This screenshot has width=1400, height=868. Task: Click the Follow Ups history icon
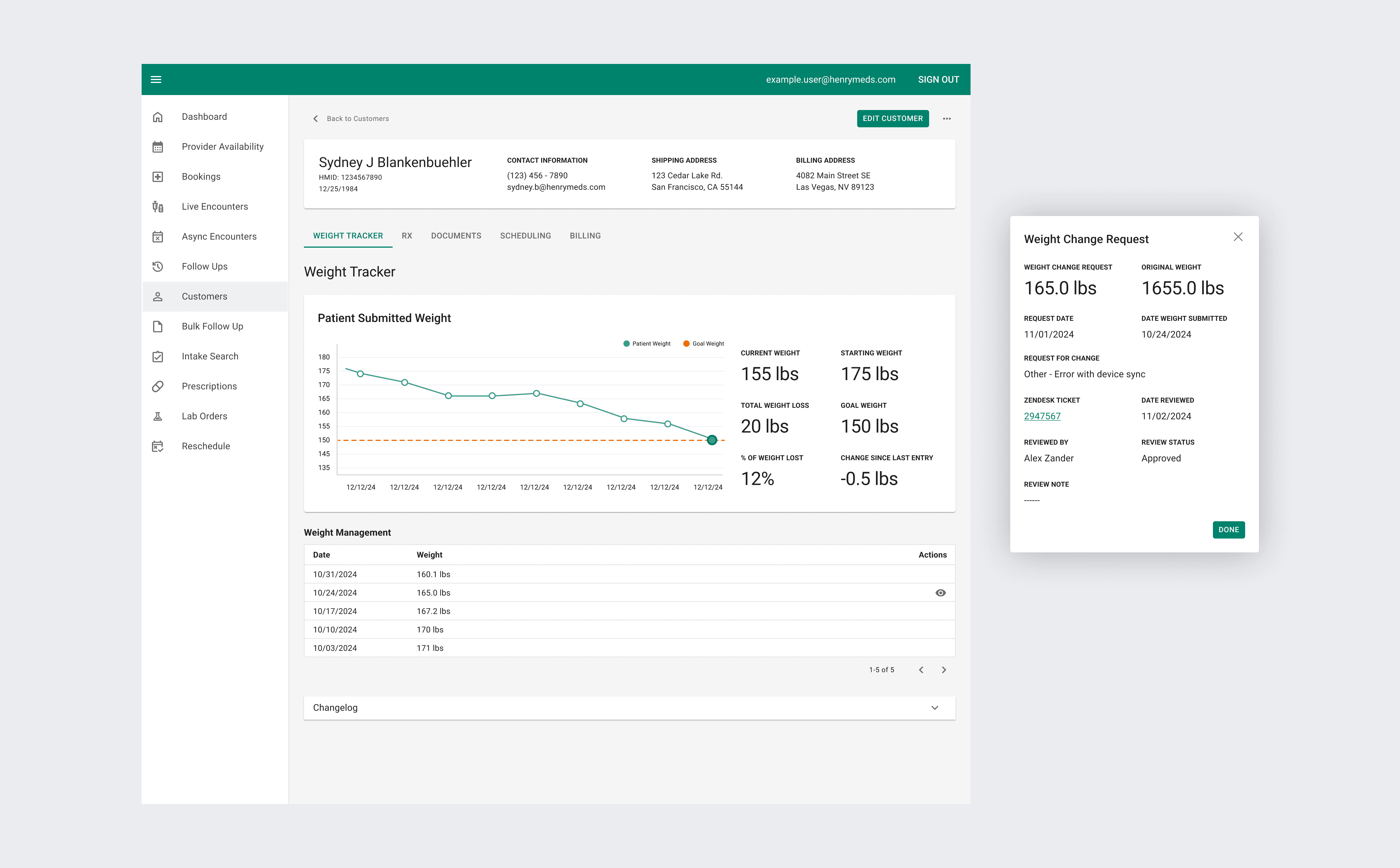(158, 266)
